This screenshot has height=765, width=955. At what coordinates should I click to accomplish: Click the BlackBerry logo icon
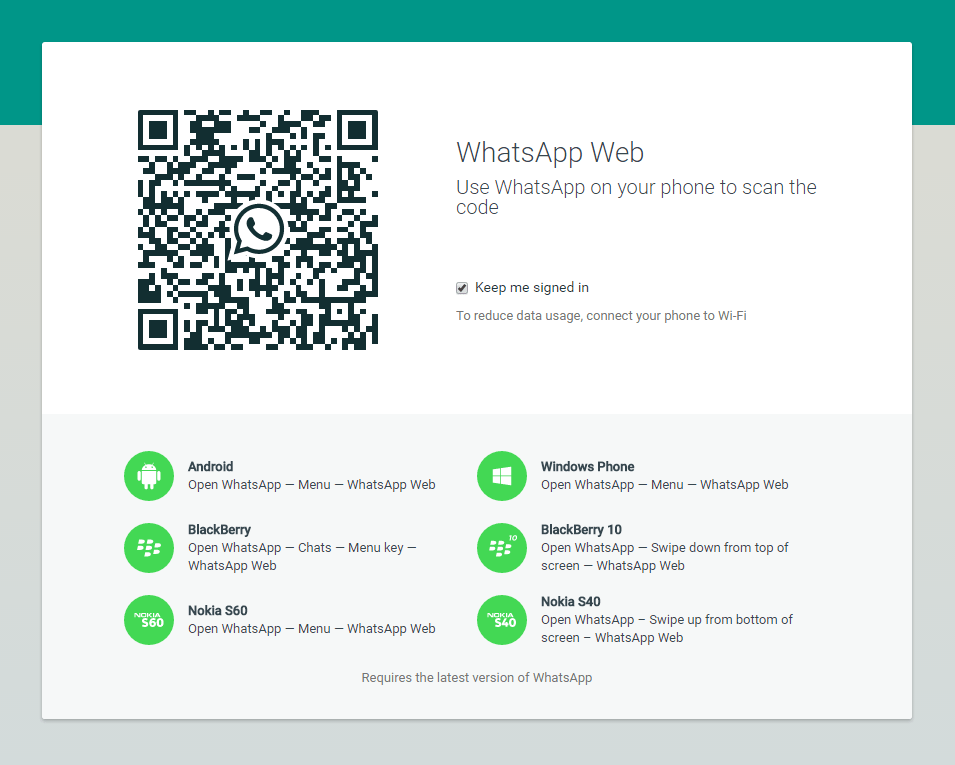pos(149,548)
